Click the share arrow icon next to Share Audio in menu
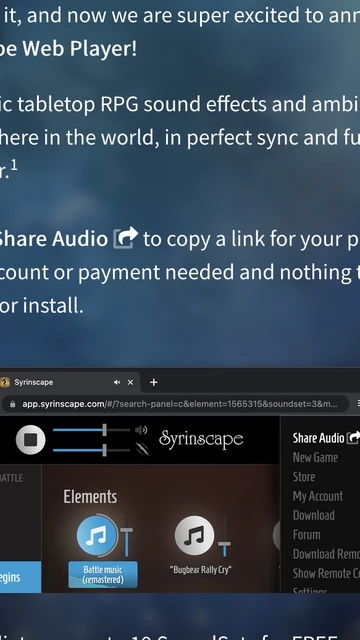The width and height of the screenshot is (360, 640). coord(353,438)
